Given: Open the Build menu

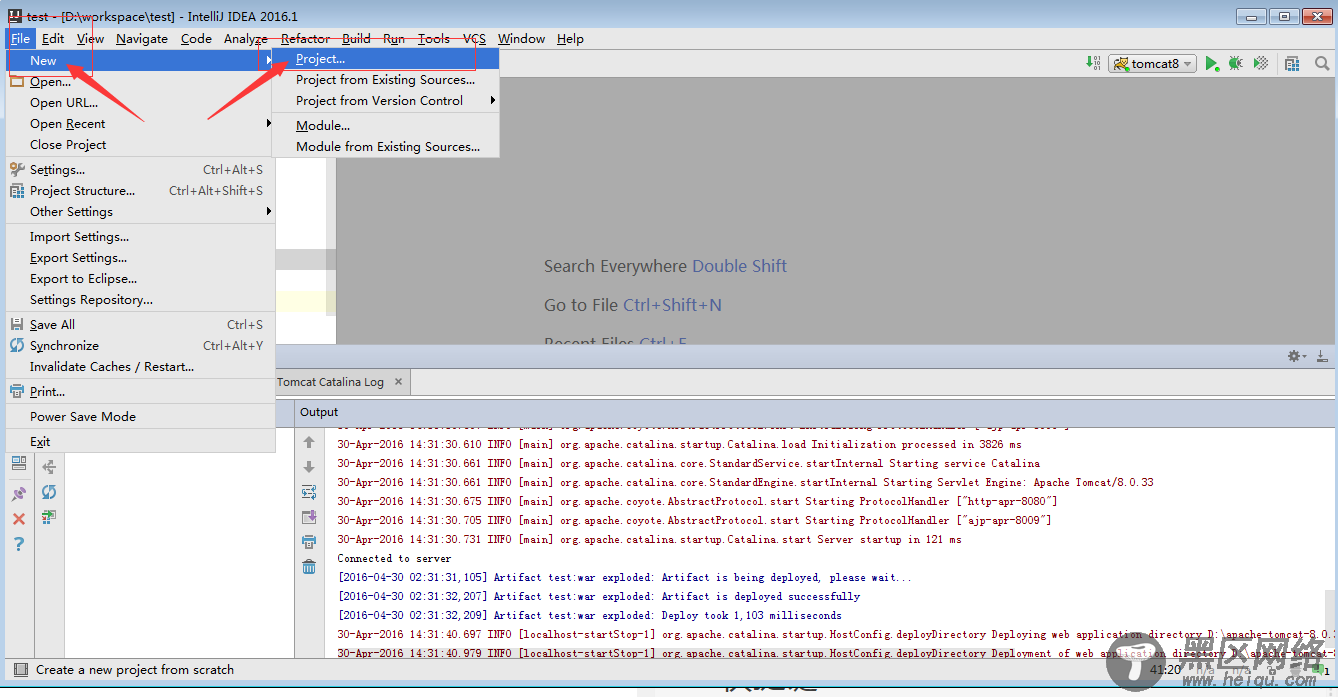Looking at the screenshot, I should [x=356, y=39].
